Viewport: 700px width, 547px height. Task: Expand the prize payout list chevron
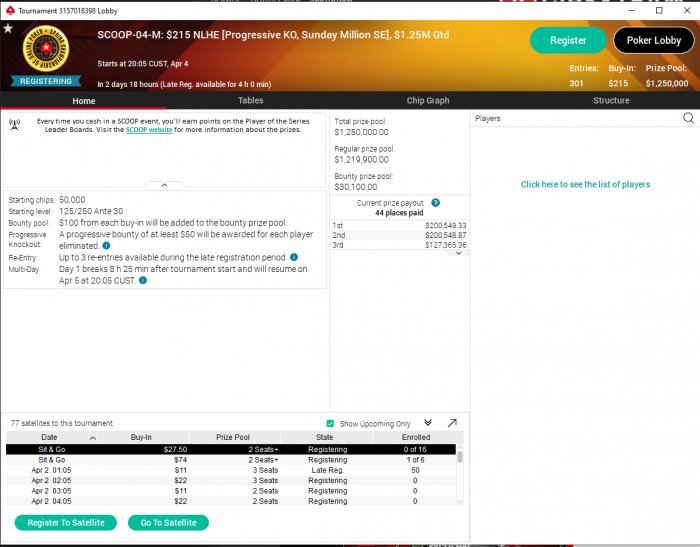458,253
